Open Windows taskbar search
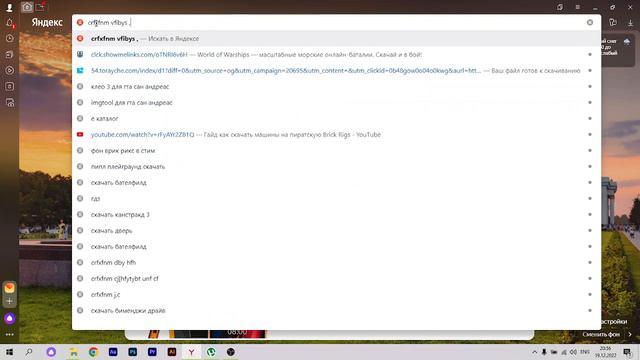Screen dimensions: 640x360 tap(29, 352)
